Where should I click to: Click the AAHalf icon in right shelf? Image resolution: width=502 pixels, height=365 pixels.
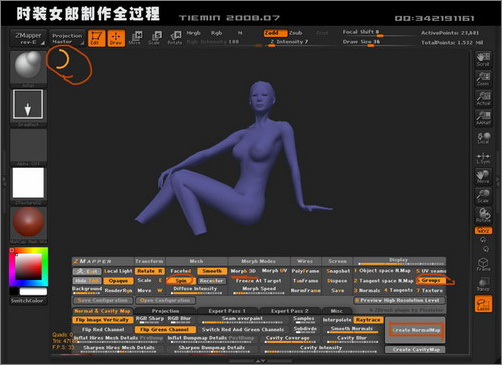click(483, 118)
